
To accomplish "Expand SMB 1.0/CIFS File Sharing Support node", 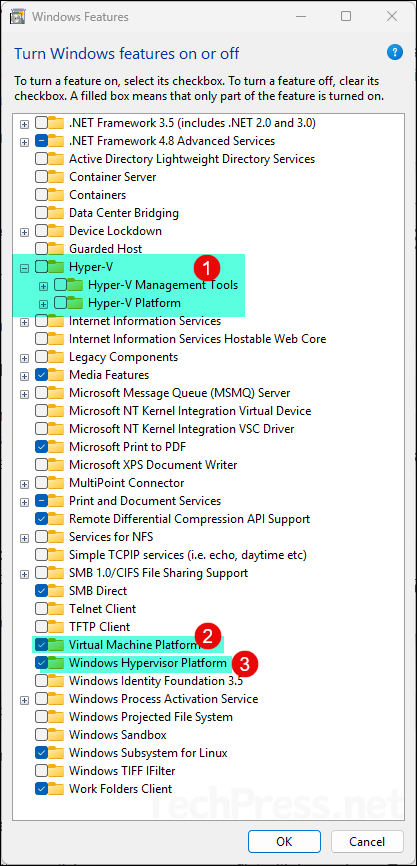I will click(x=24, y=574).
